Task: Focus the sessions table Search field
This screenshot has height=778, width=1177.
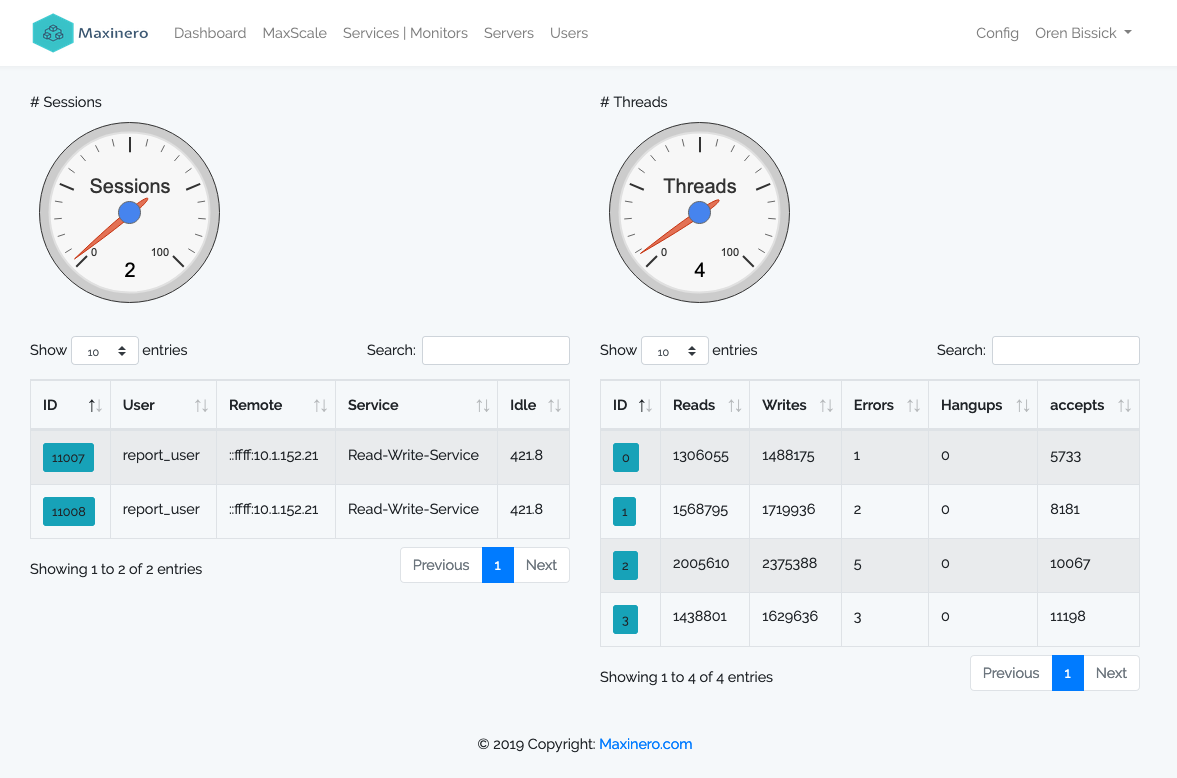Action: (495, 350)
